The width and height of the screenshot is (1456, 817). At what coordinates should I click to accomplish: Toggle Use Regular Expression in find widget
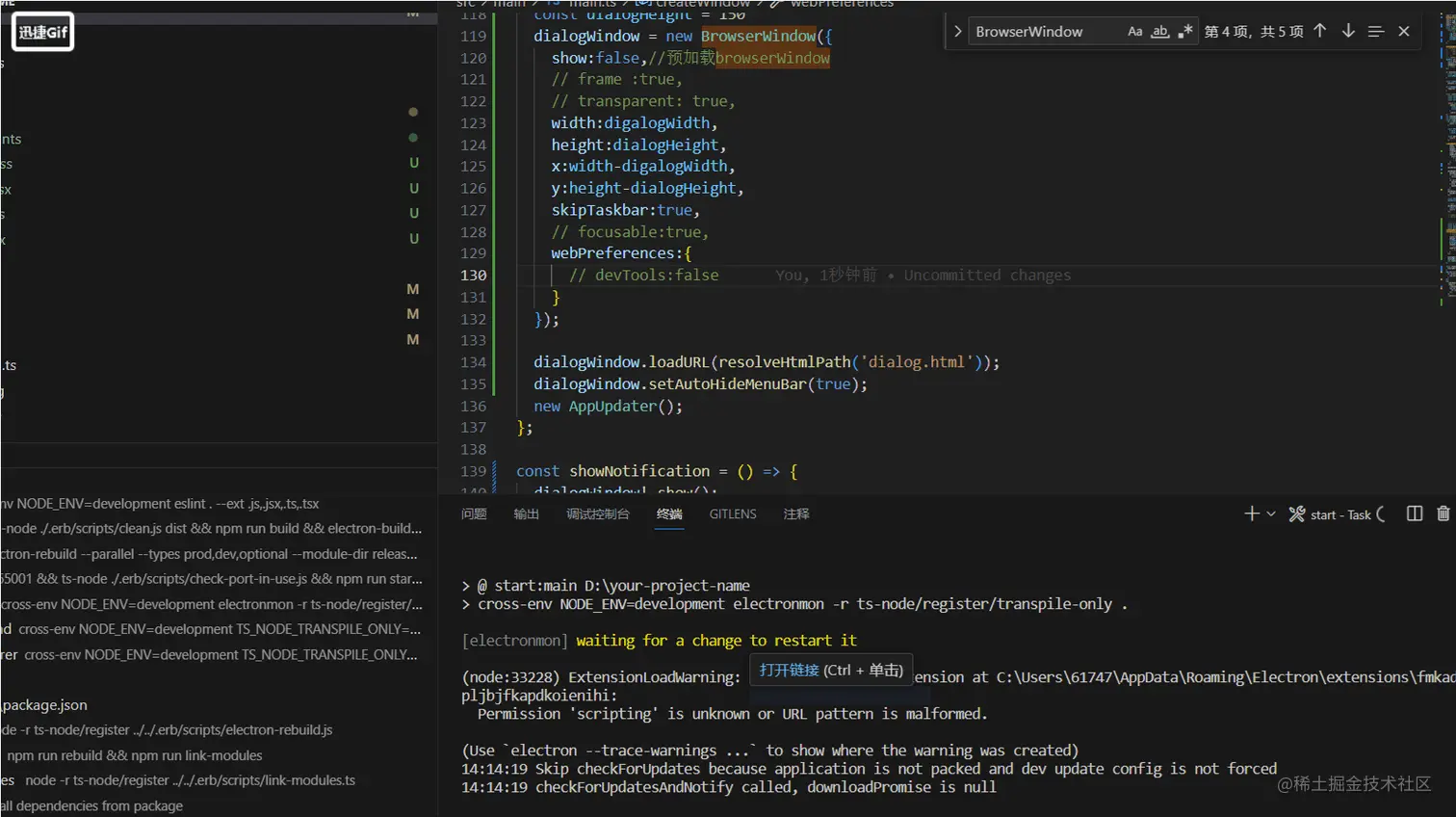(1185, 32)
